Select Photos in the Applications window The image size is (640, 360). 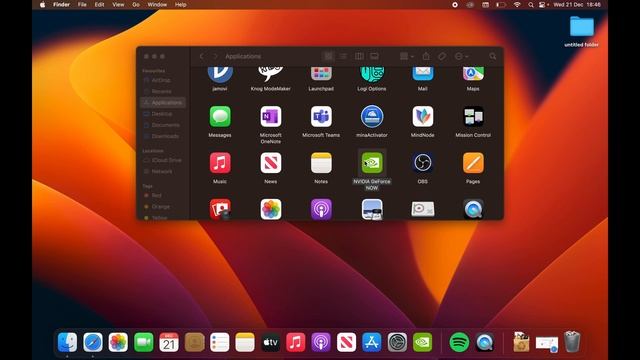click(x=271, y=209)
